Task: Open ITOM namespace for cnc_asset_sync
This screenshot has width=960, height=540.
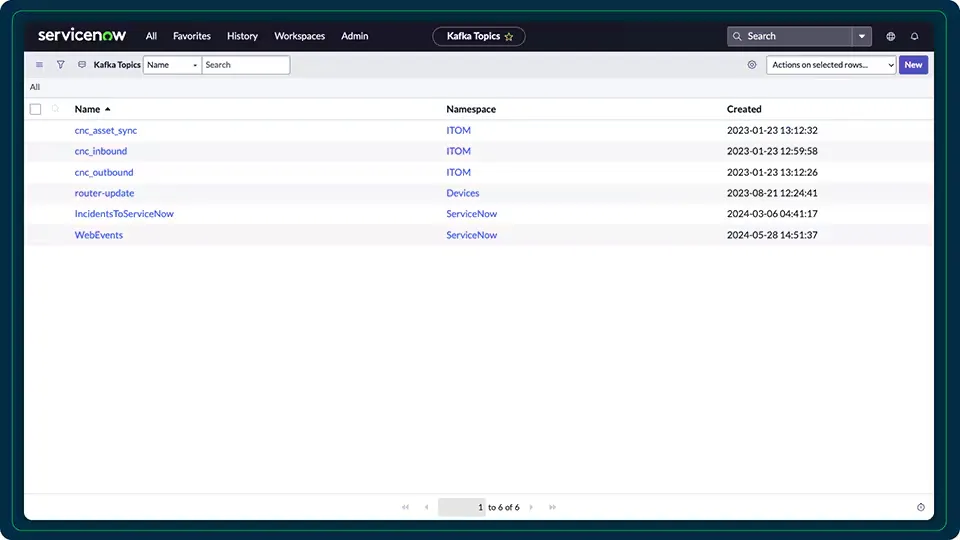Action: (x=459, y=130)
